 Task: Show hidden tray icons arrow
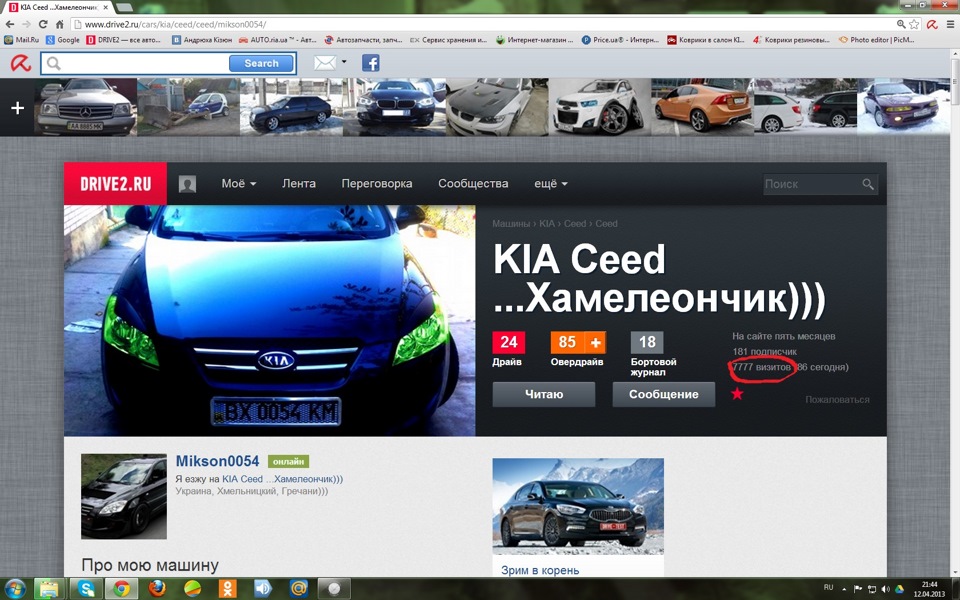tap(846, 588)
